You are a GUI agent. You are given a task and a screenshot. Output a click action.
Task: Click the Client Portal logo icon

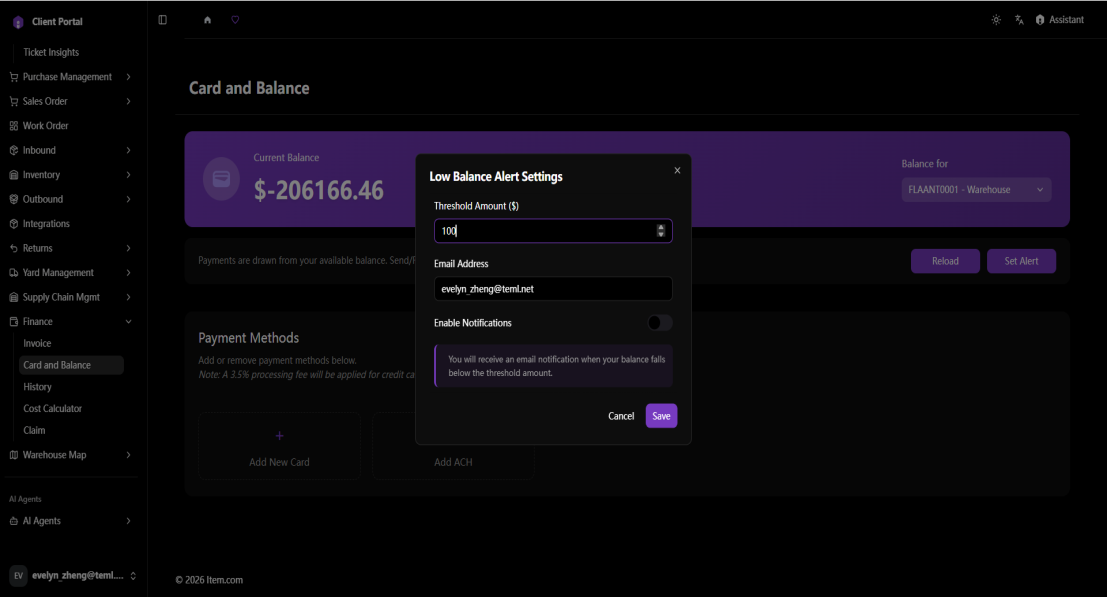[18, 22]
